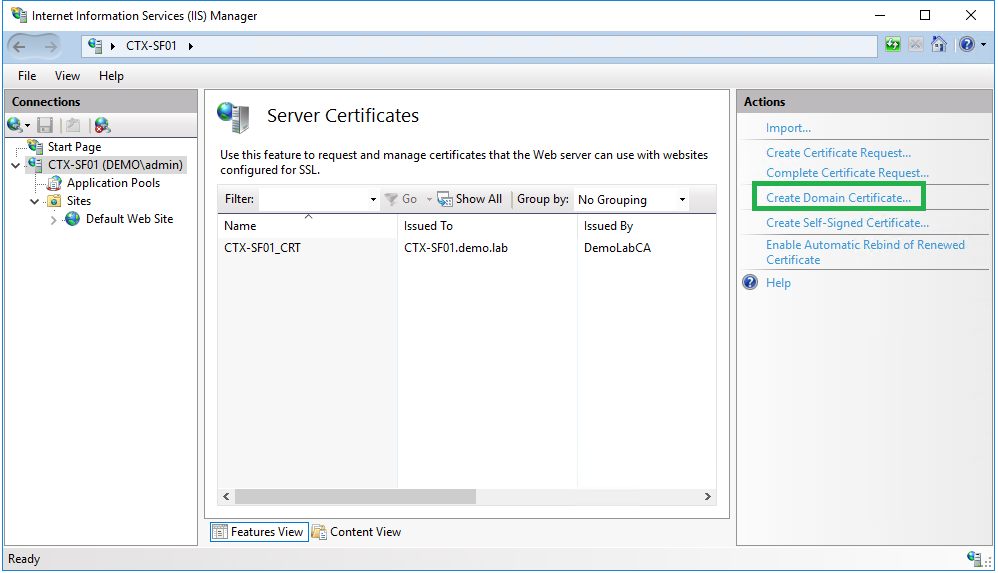Click the Create Domain Certificate link
The height and width of the screenshot is (573, 998).
click(x=838, y=198)
